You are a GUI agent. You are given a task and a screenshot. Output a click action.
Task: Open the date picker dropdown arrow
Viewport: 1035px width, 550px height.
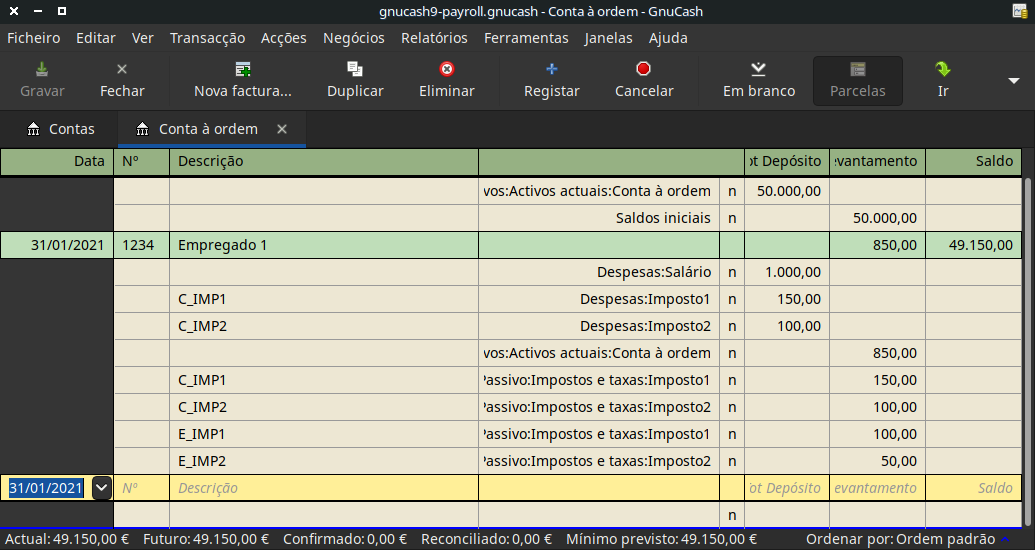101,488
